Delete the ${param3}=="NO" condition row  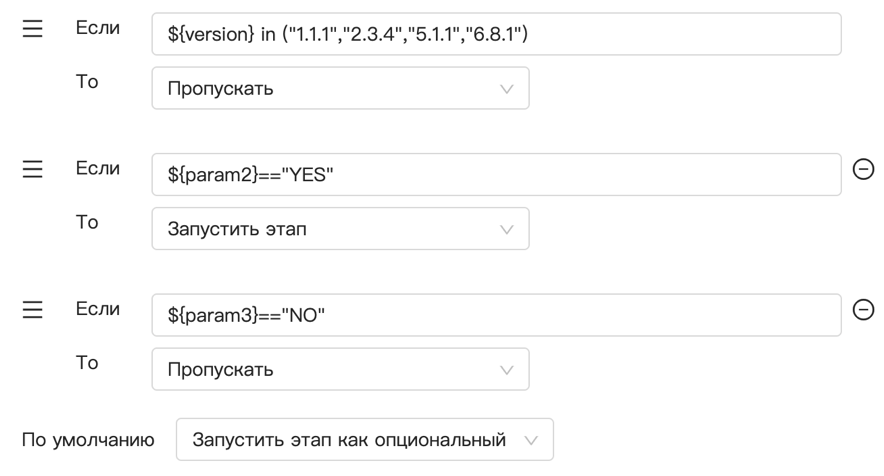pyautogui.click(x=862, y=311)
